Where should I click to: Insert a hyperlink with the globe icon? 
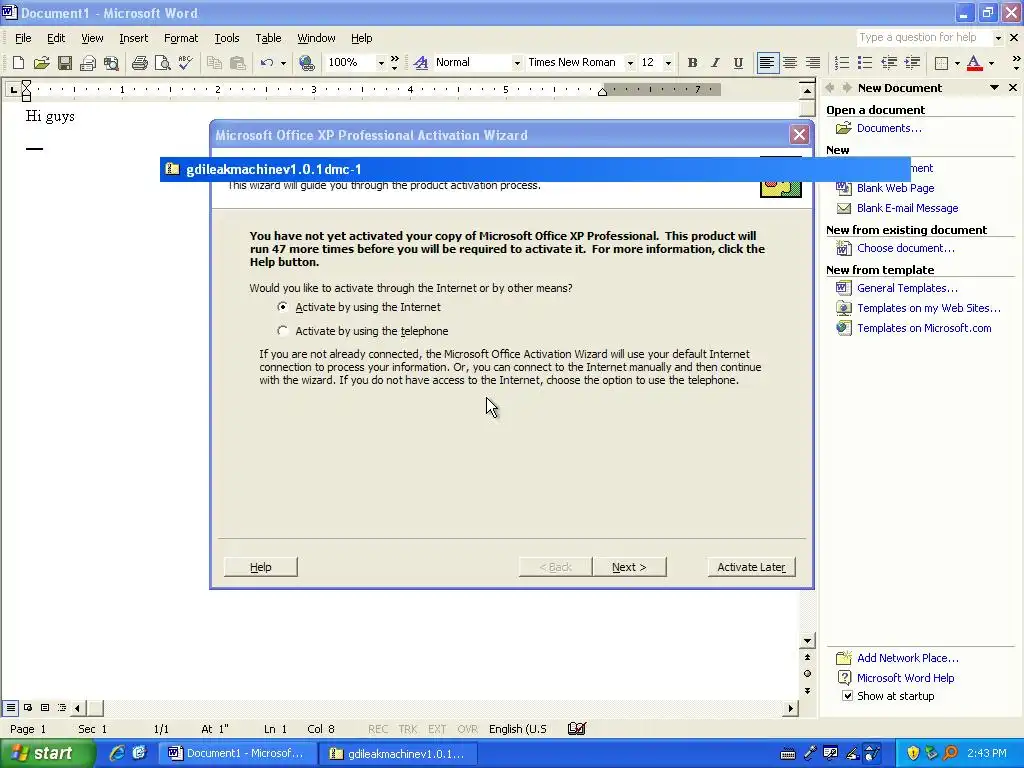[306, 63]
